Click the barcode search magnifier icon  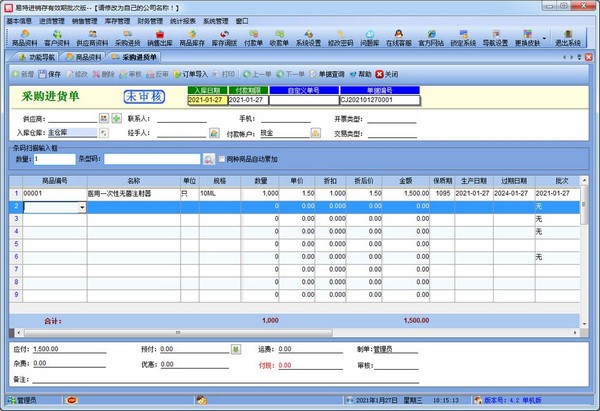point(209,159)
